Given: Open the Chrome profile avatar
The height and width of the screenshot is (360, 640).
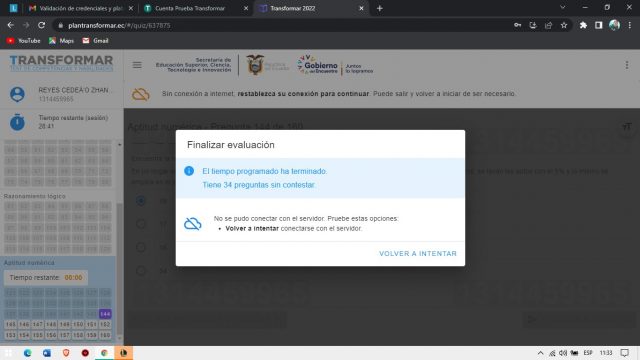Looking at the screenshot, I should [x=614, y=25].
